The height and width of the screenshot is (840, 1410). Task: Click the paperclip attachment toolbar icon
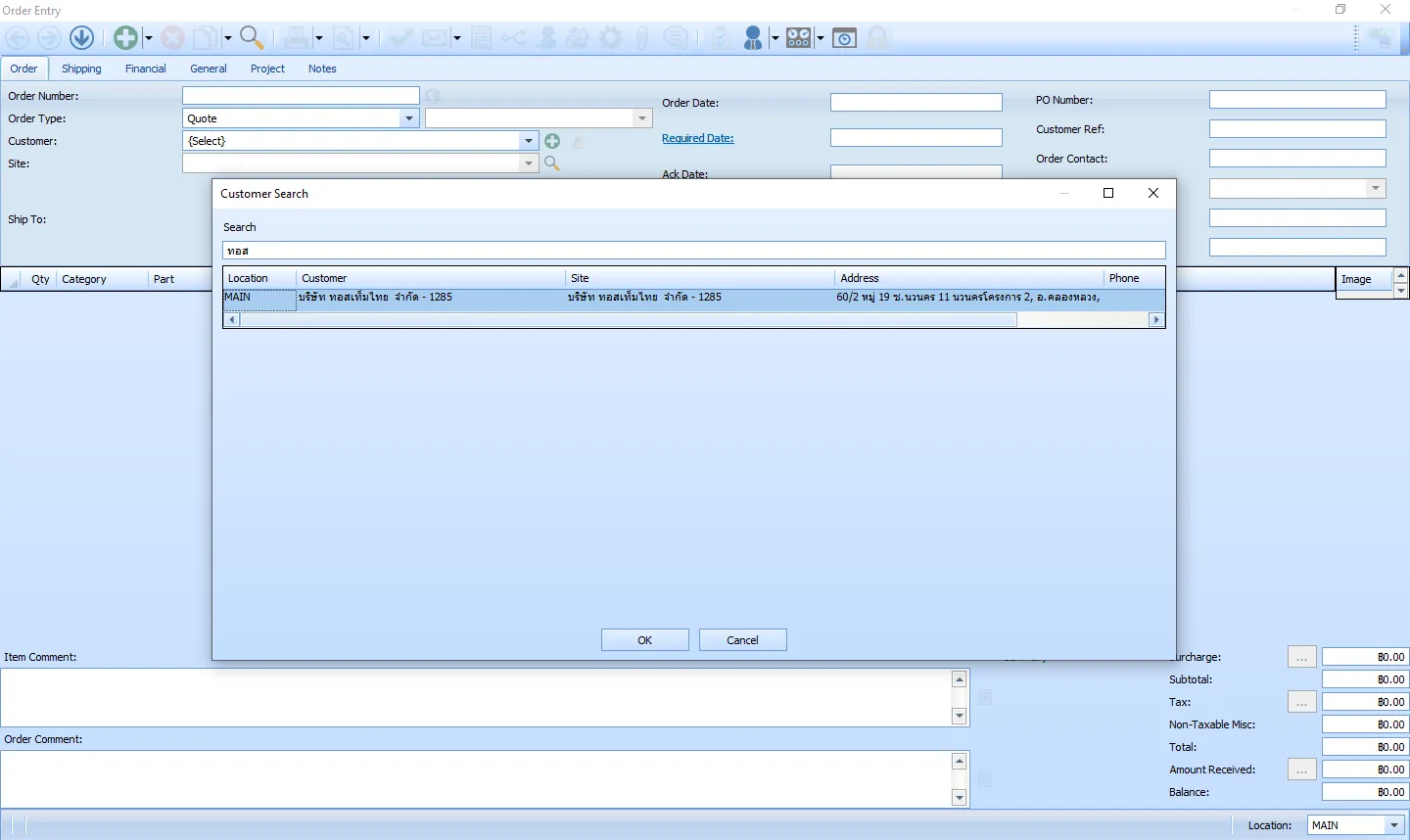pos(642,38)
